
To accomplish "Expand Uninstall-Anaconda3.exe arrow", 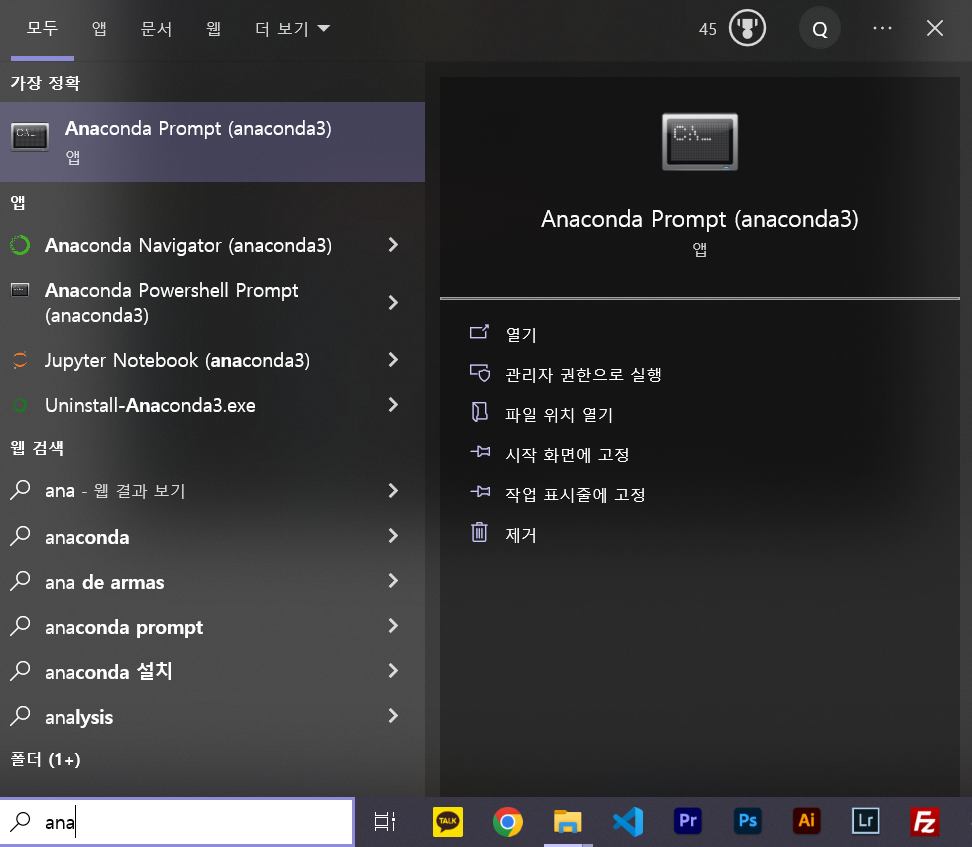I will click(393, 405).
